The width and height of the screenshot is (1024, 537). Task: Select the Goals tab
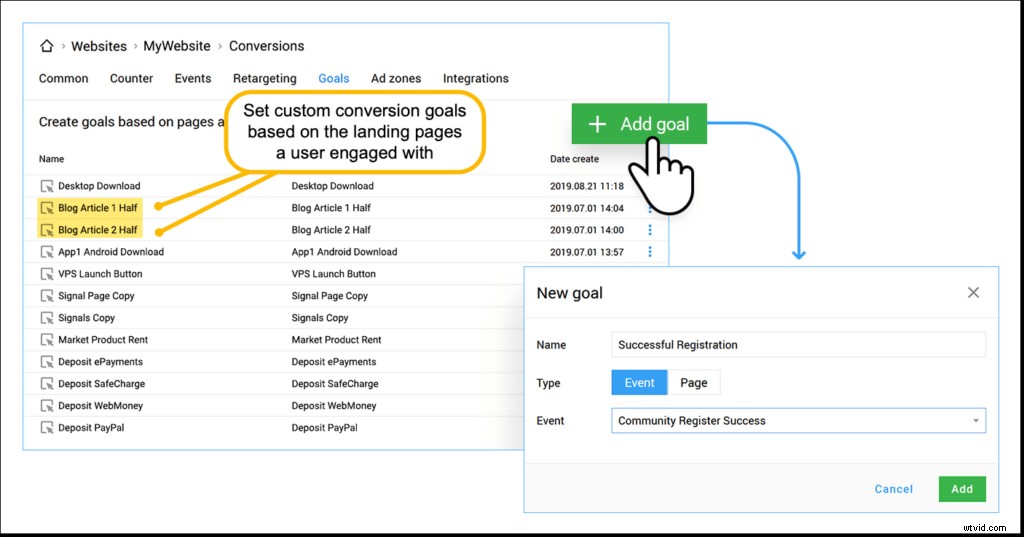click(x=334, y=78)
